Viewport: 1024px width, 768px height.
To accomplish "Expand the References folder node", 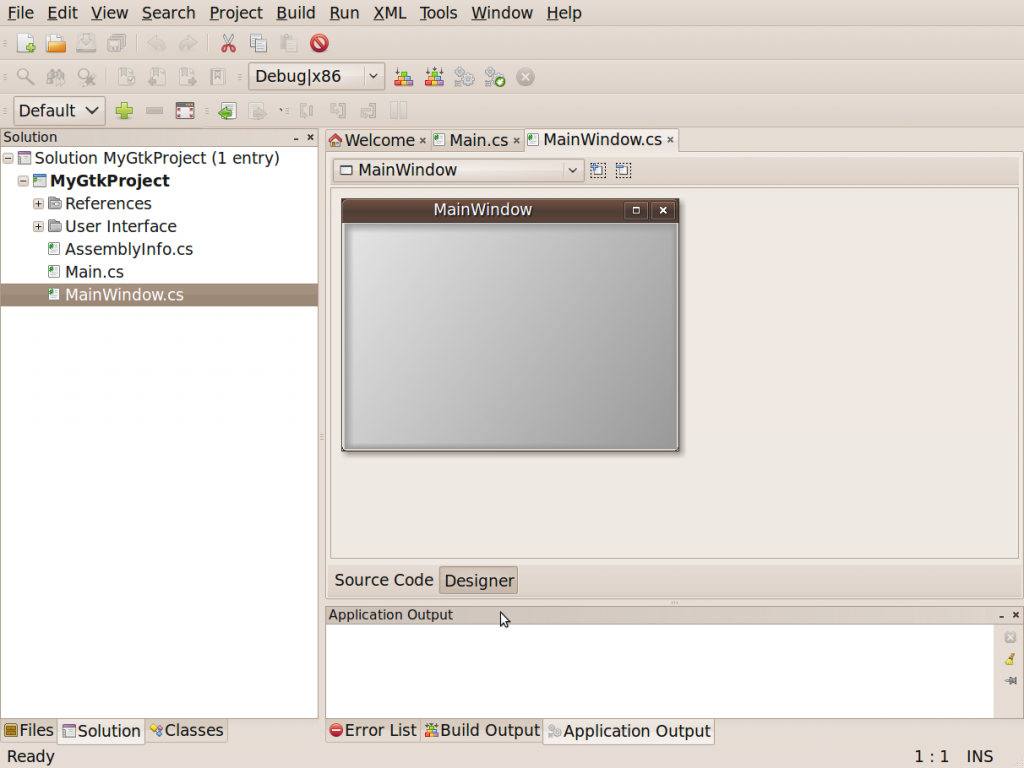I will click(x=39, y=204).
